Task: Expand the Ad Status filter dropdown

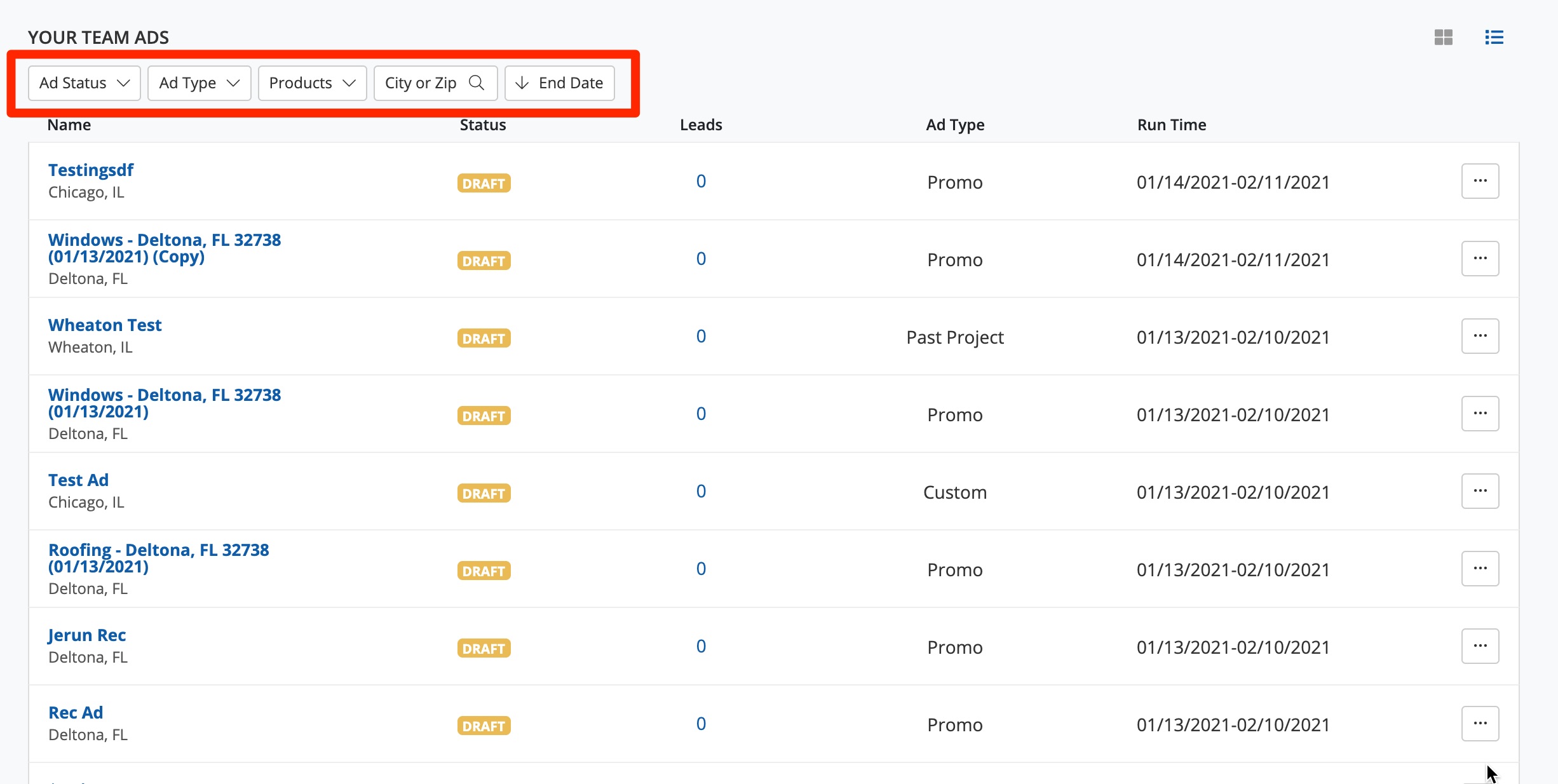Action: (85, 83)
